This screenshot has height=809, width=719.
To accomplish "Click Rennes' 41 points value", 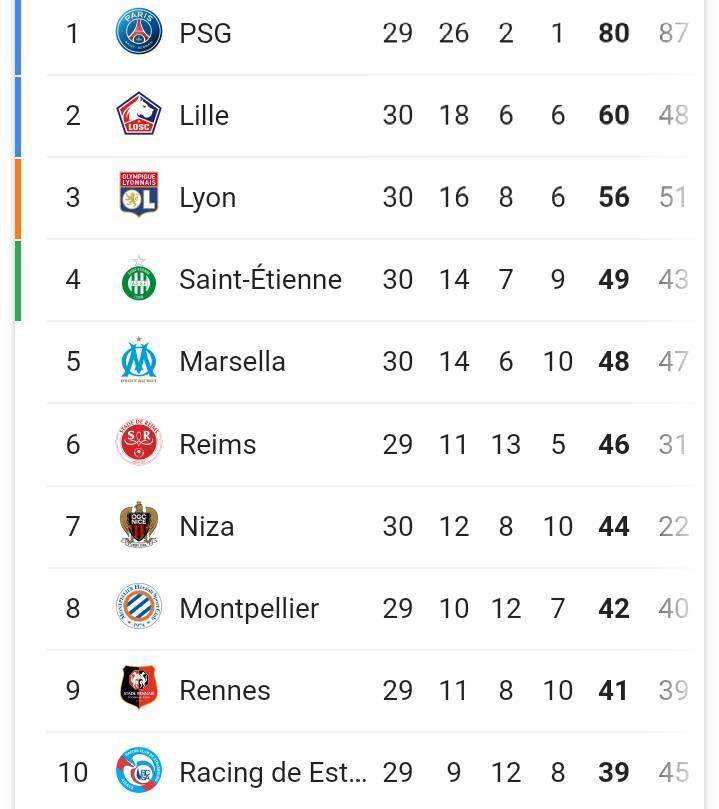I will 613,691.
